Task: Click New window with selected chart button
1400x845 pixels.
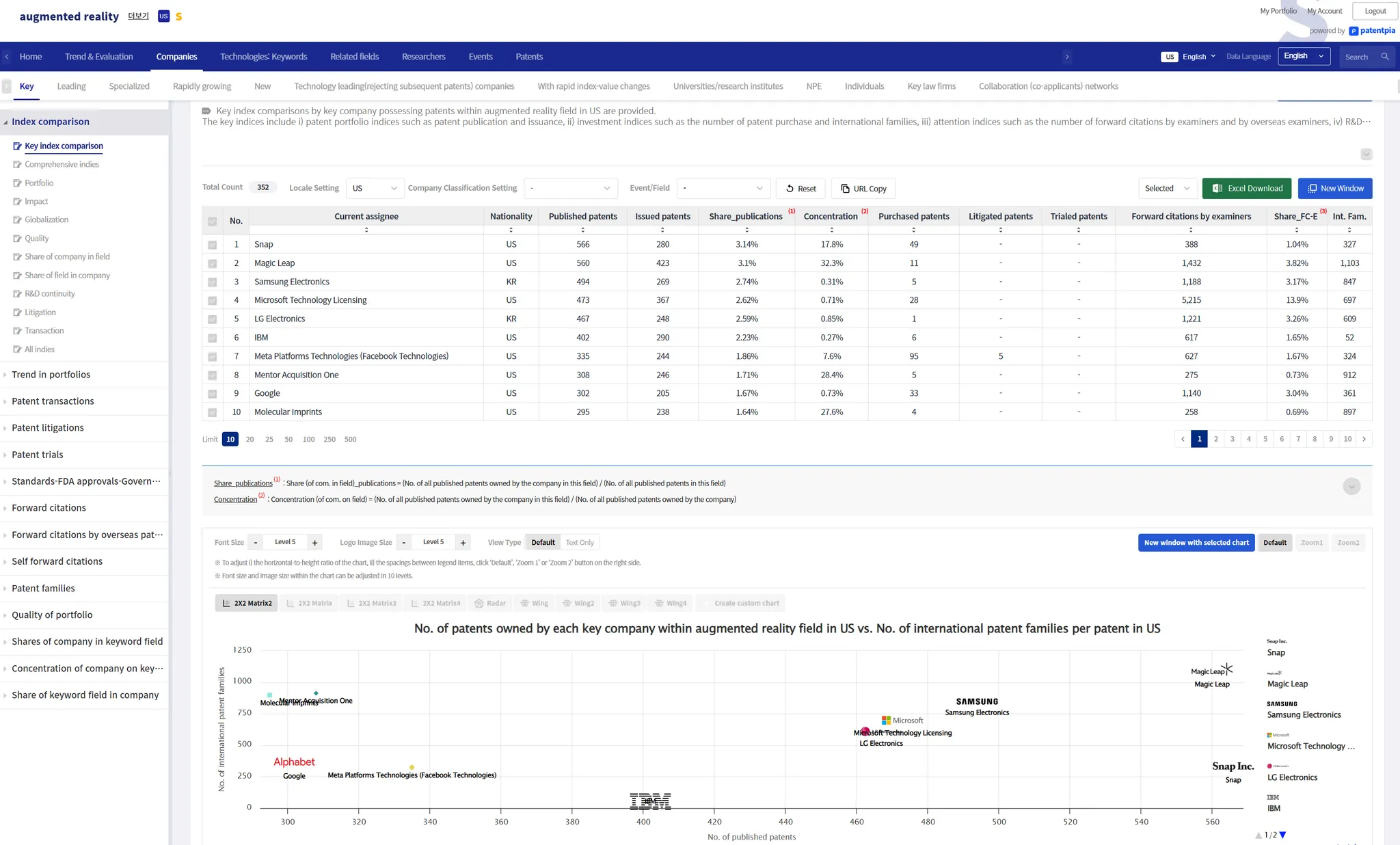Action: [x=1196, y=542]
